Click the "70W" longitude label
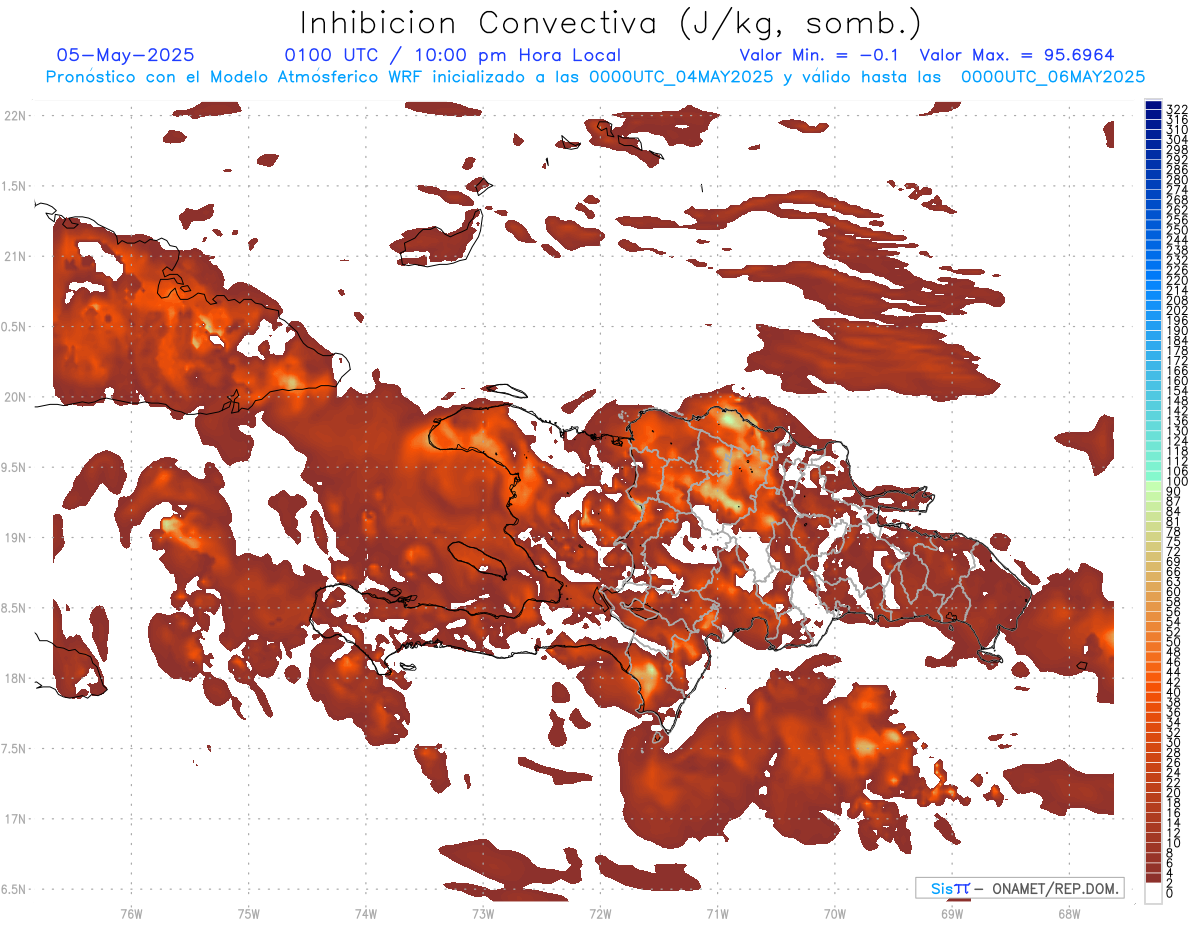Screen dimensions: 1200x927 (x=835, y=913)
